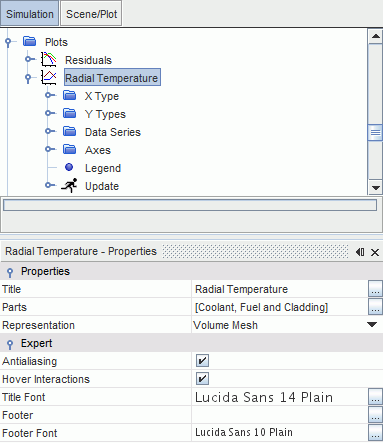Uncheck the Hover Interactions checkbox
383x443 pixels.
202,379
